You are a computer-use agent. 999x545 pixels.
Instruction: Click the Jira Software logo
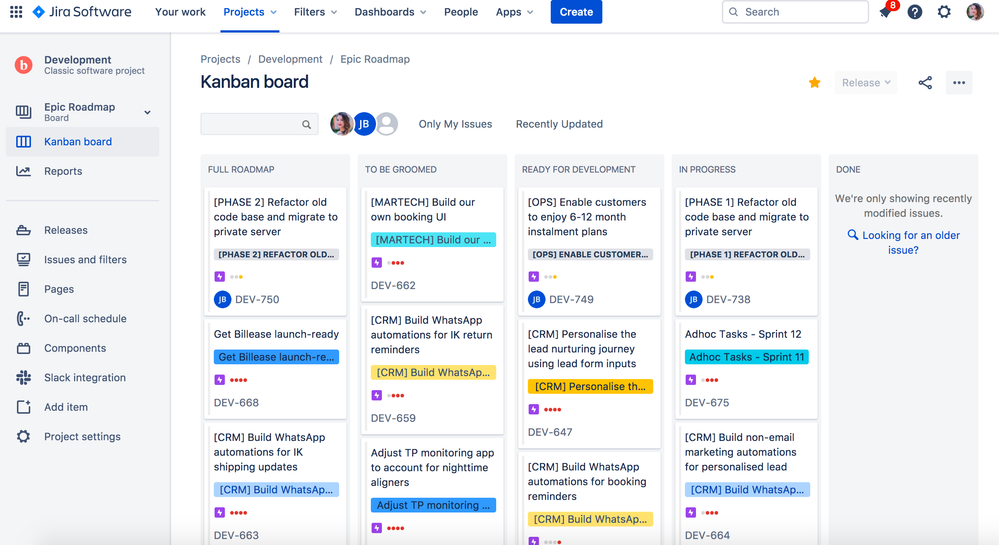click(x=82, y=11)
